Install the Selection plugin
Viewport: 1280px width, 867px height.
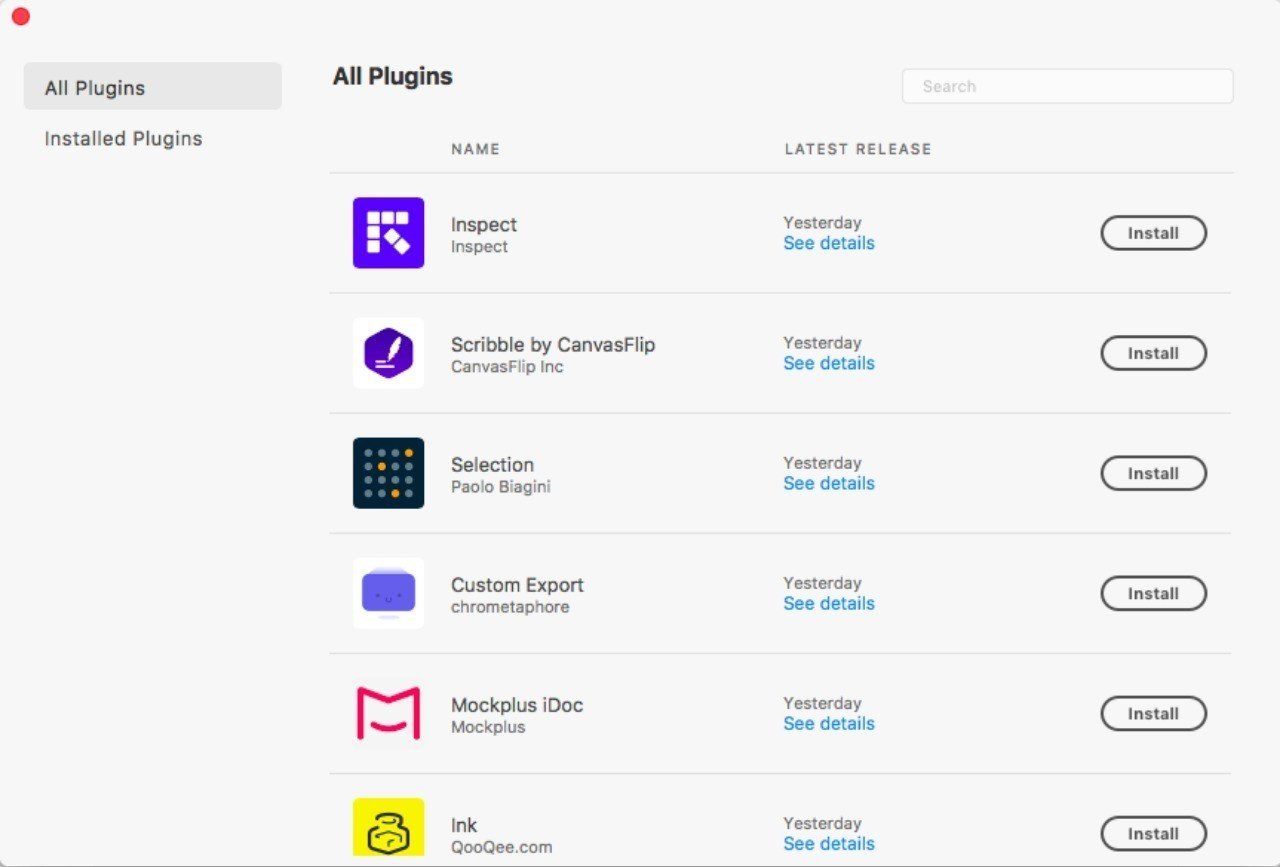pos(1153,473)
